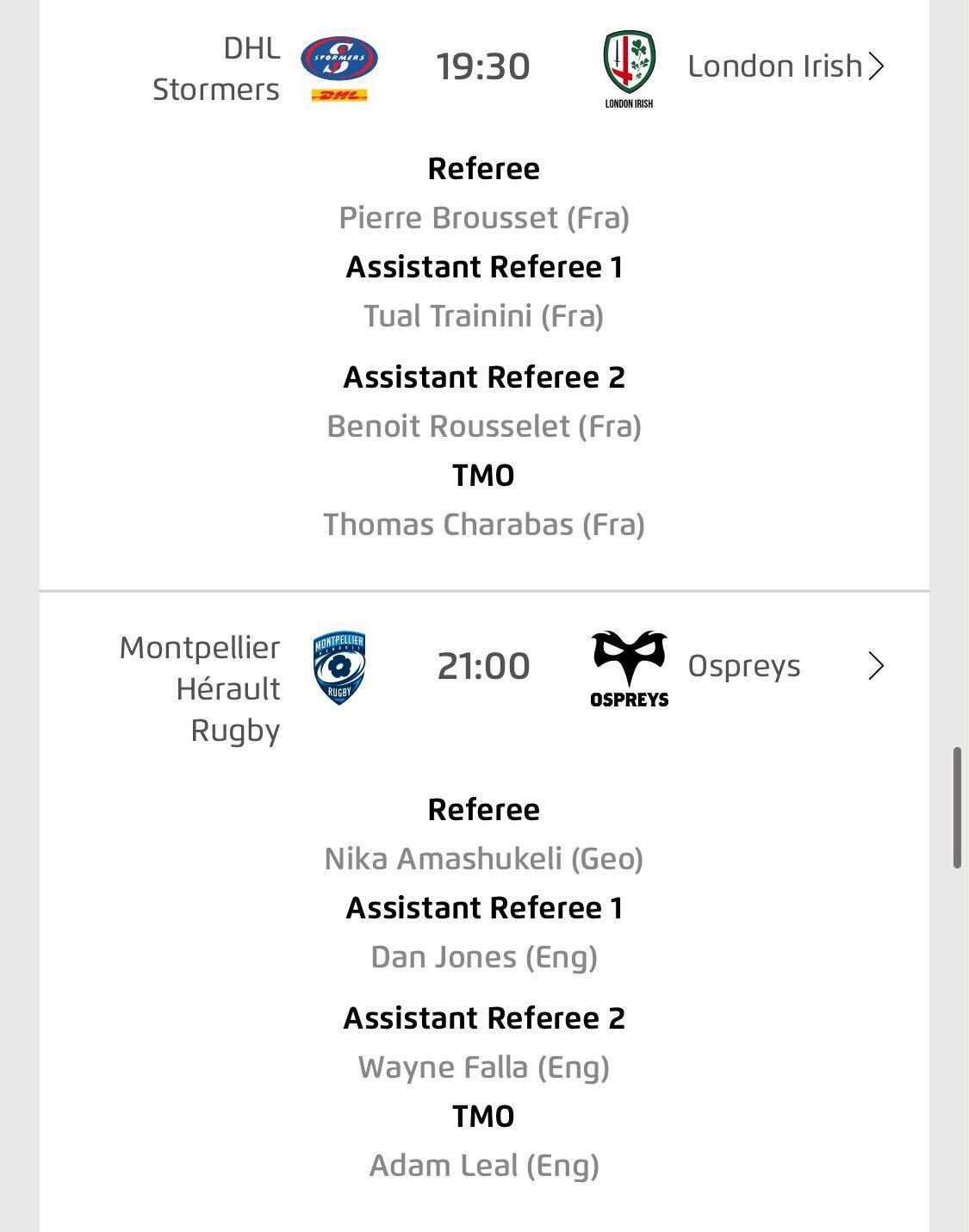Viewport: 969px width, 1232px height.
Task: Click the page scrollbar thumb
Action: coord(957,807)
